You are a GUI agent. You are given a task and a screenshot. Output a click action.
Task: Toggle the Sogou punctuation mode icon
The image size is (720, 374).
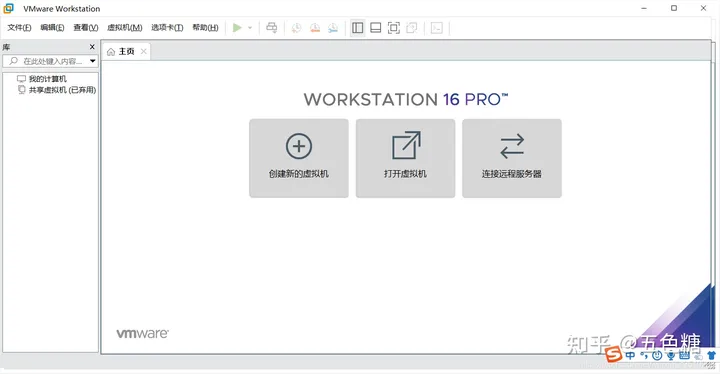tap(644, 355)
